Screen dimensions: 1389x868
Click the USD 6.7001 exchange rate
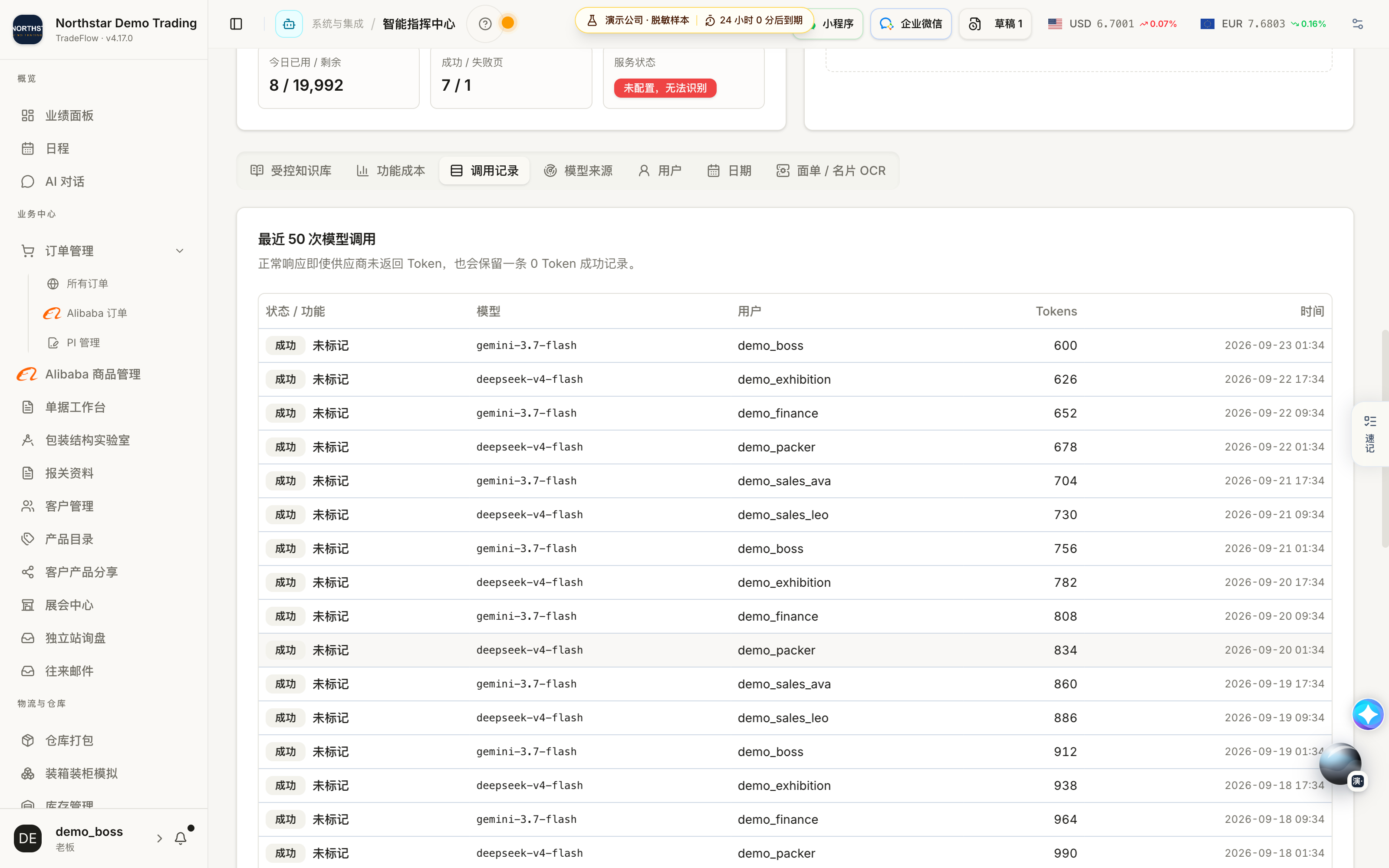pos(1112,23)
